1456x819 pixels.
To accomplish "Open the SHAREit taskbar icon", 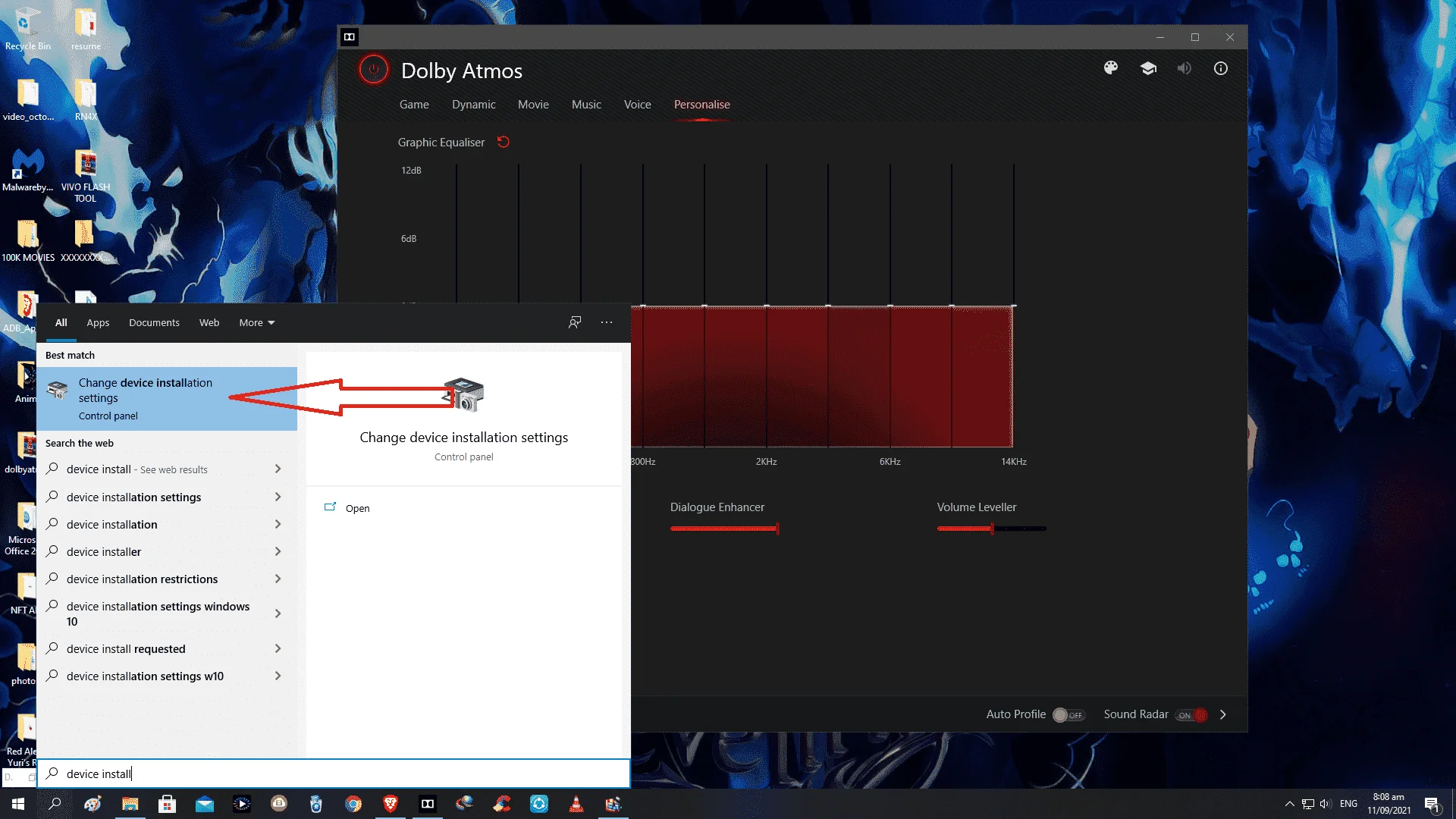I will point(539,804).
